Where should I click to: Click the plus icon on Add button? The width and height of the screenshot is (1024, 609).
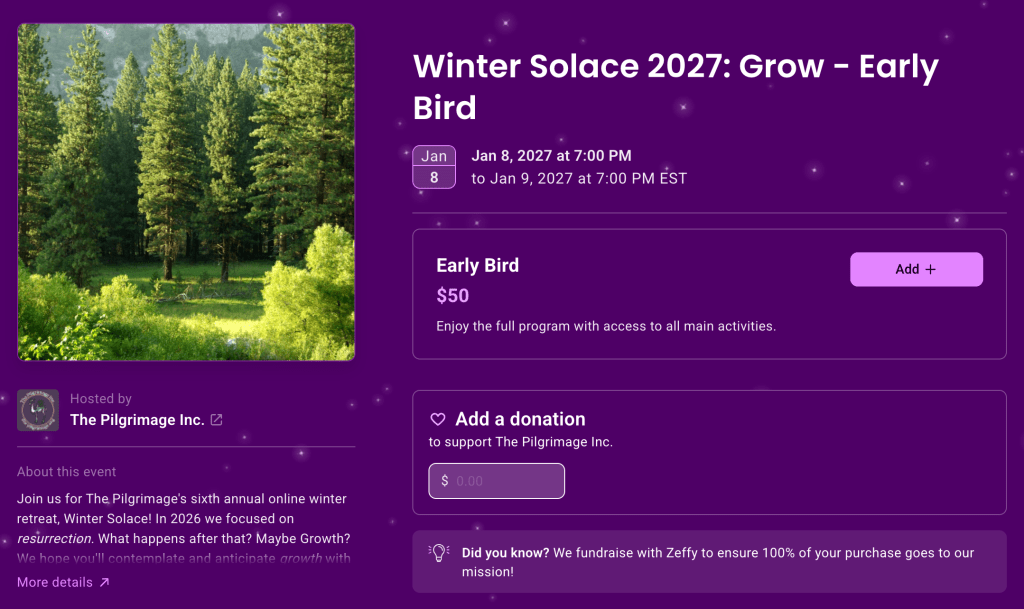pos(931,269)
